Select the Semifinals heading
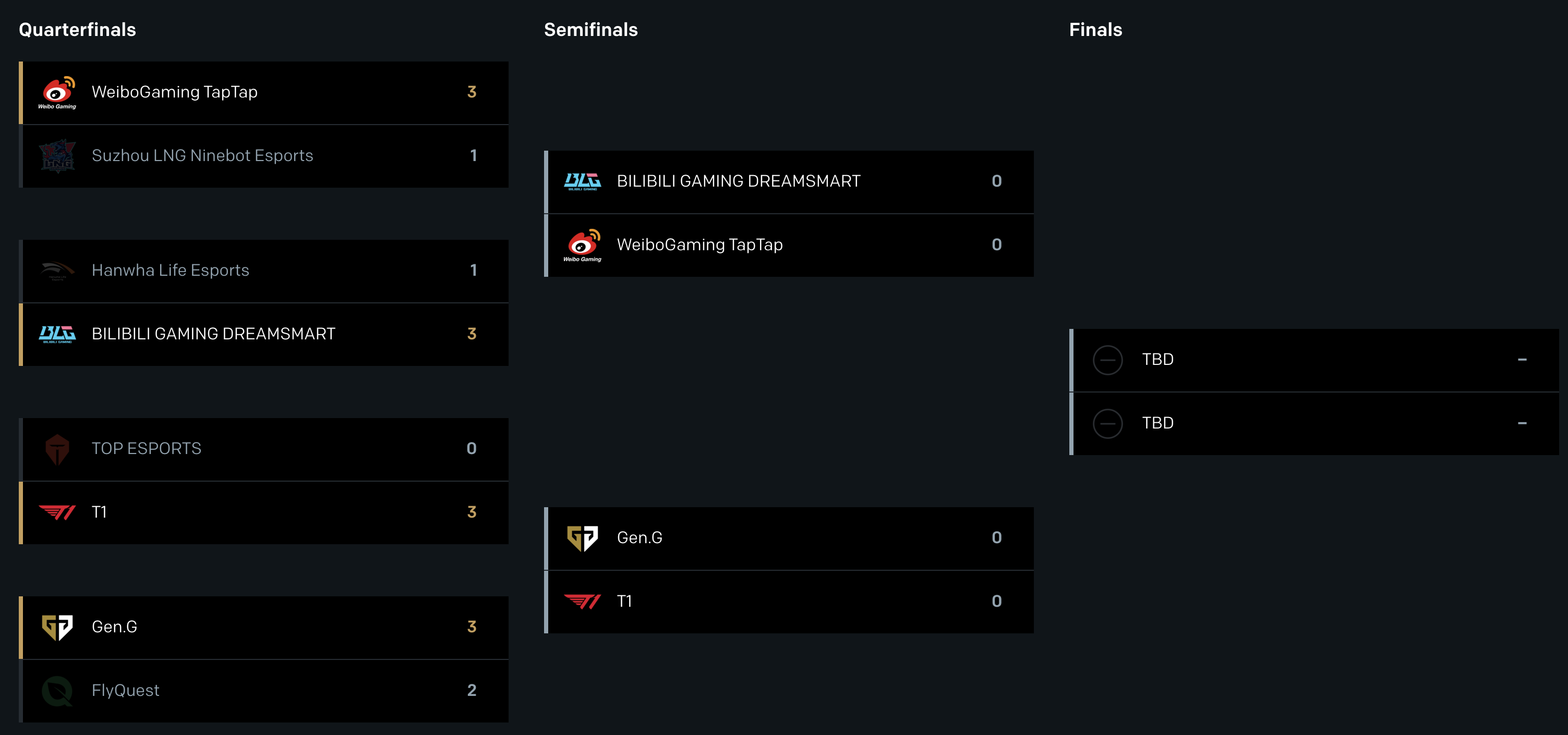The image size is (1568, 735). (590, 29)
